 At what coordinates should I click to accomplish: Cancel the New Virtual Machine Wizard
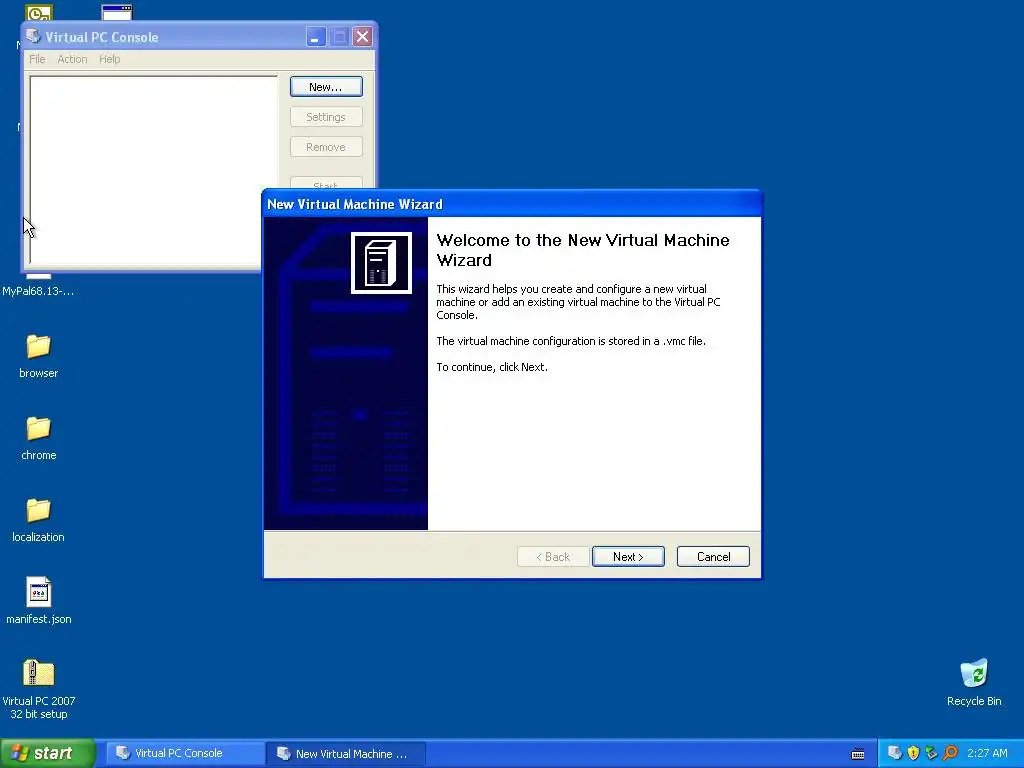(712, 556)
